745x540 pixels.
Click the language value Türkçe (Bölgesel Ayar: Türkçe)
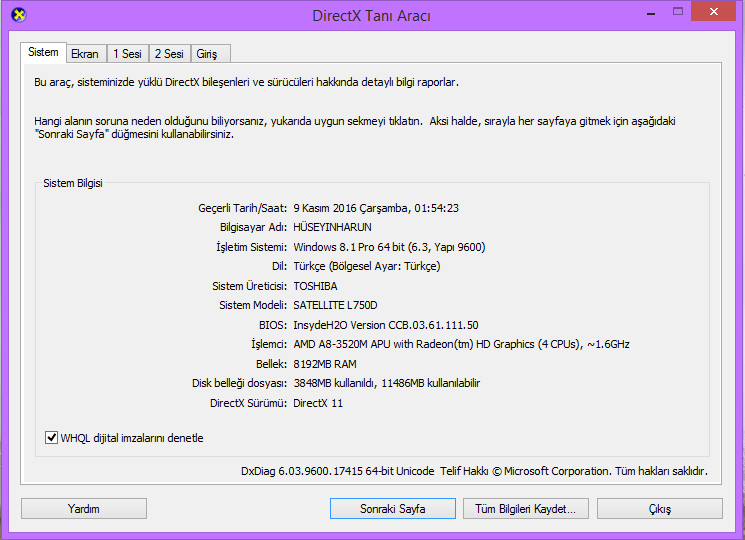click(367, 266)
